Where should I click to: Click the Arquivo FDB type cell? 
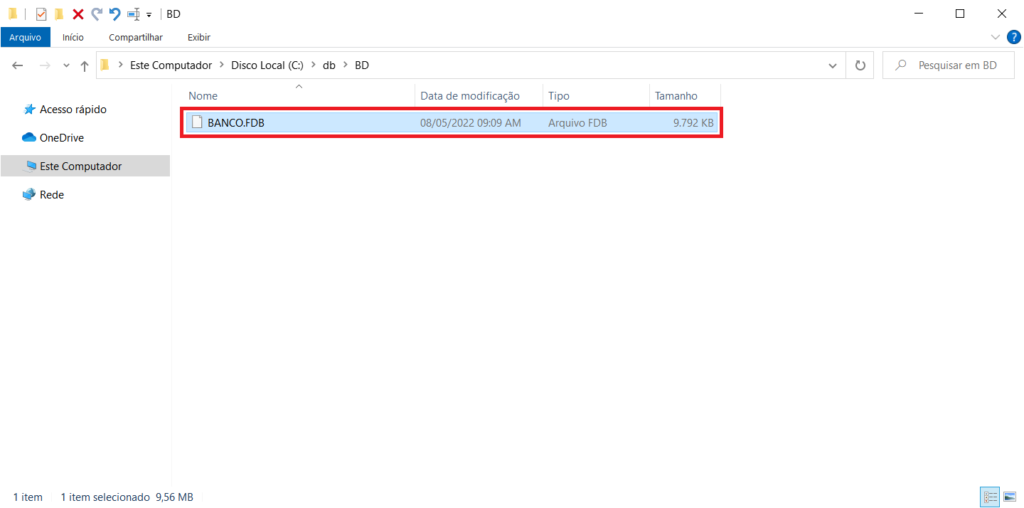[578, 123]
